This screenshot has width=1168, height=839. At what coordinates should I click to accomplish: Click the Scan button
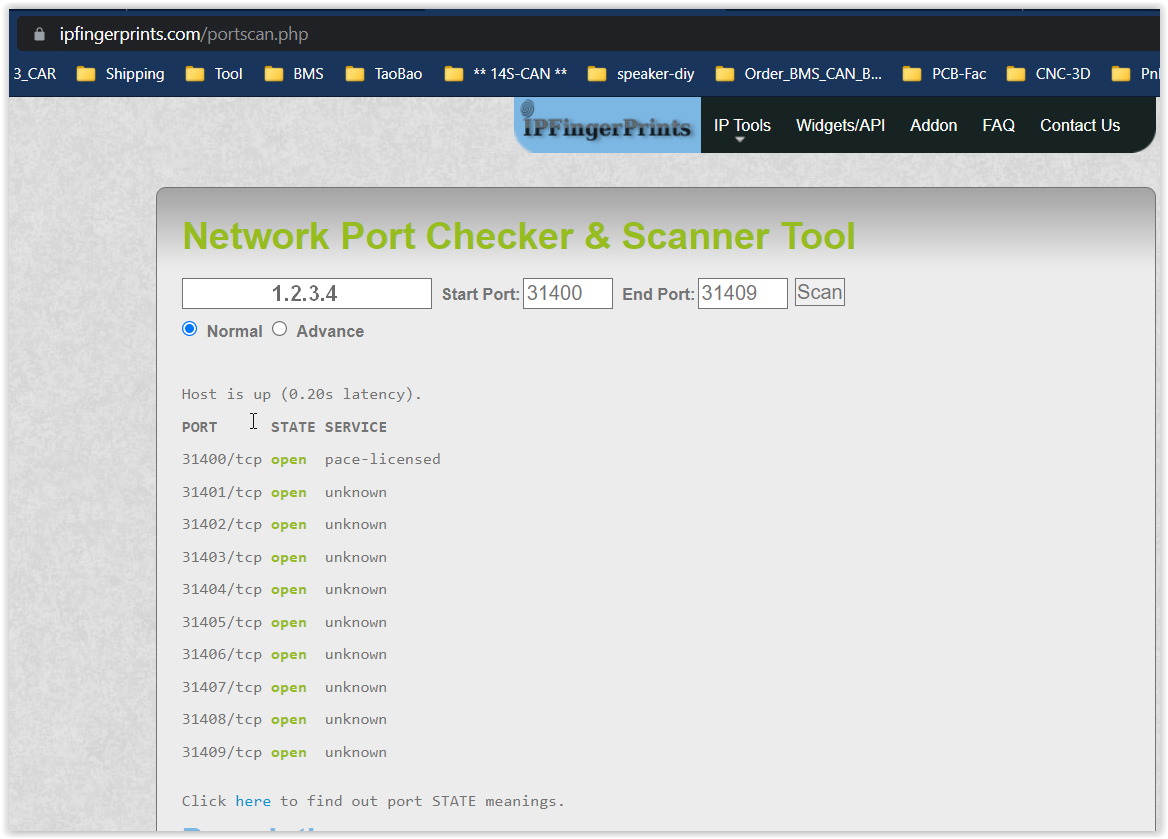point(819,292)
